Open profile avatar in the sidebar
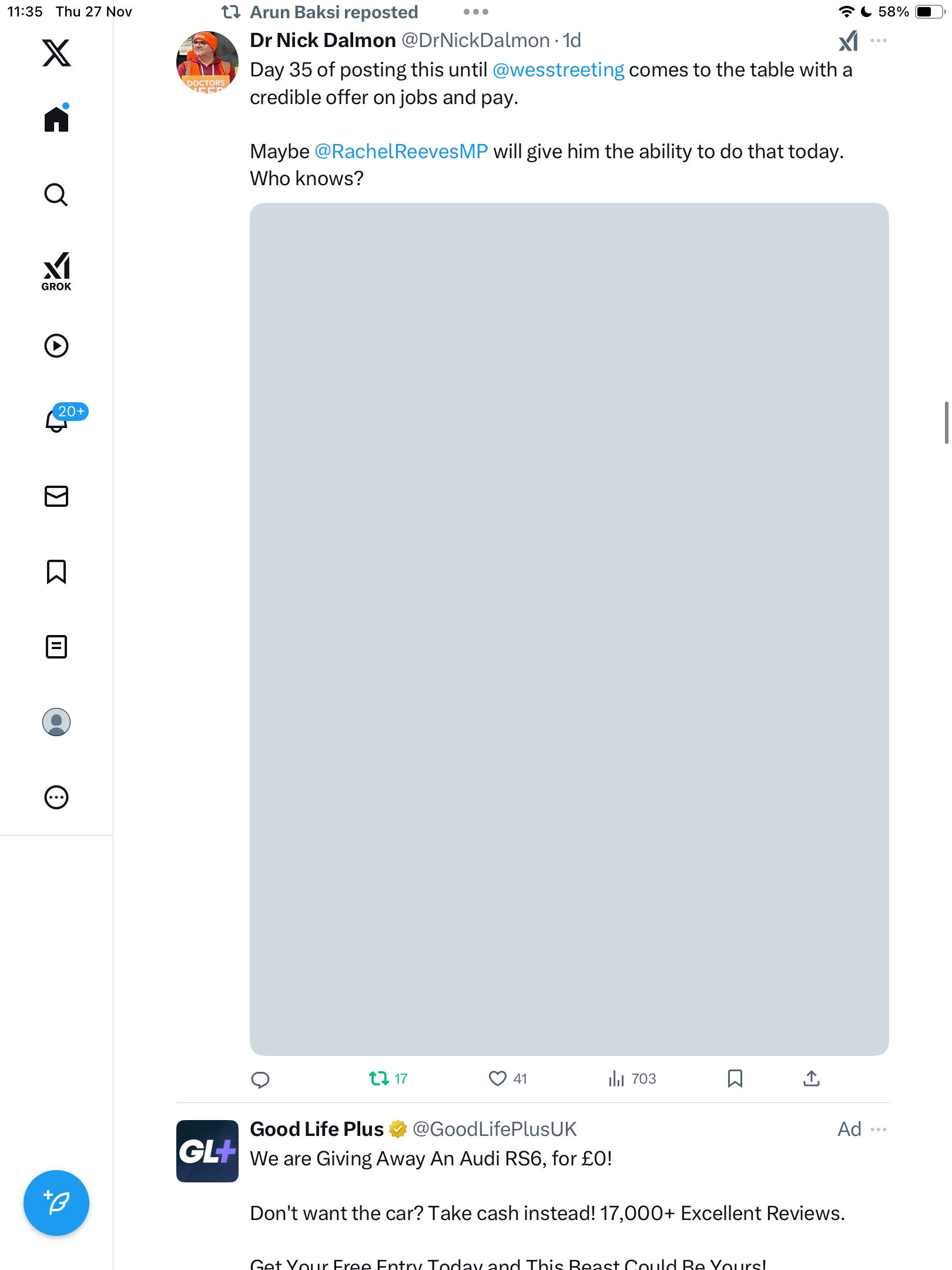Image resolution: width=952 pixels, height=1270 pixels. (x=56, y=722)
